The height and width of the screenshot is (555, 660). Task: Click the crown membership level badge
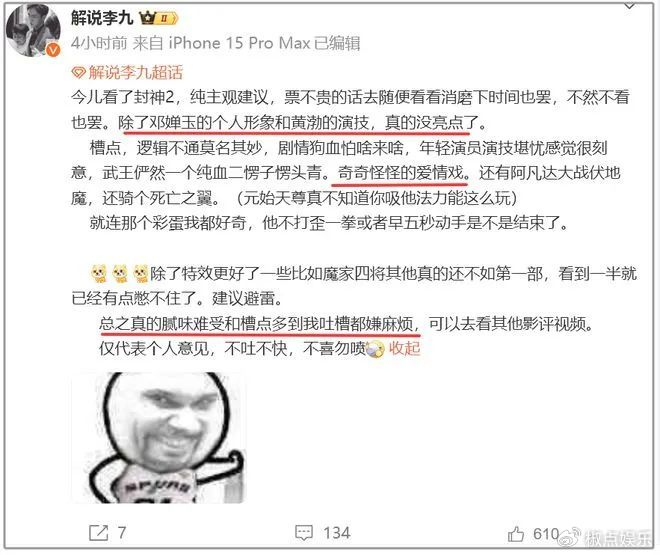(159, 18)
